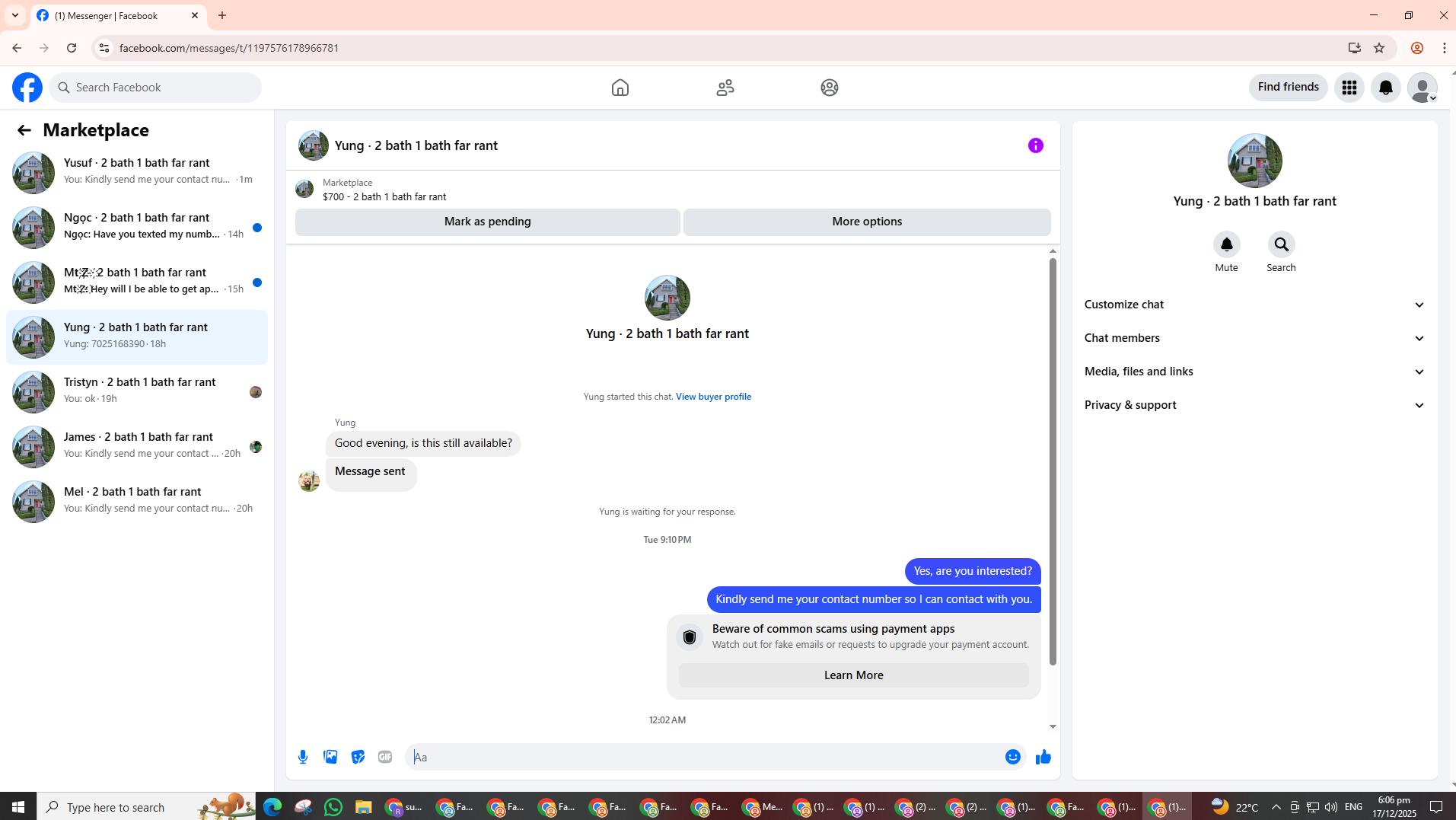Expand Privacy & support section

pyautogui.click(x=1254, y=405)
